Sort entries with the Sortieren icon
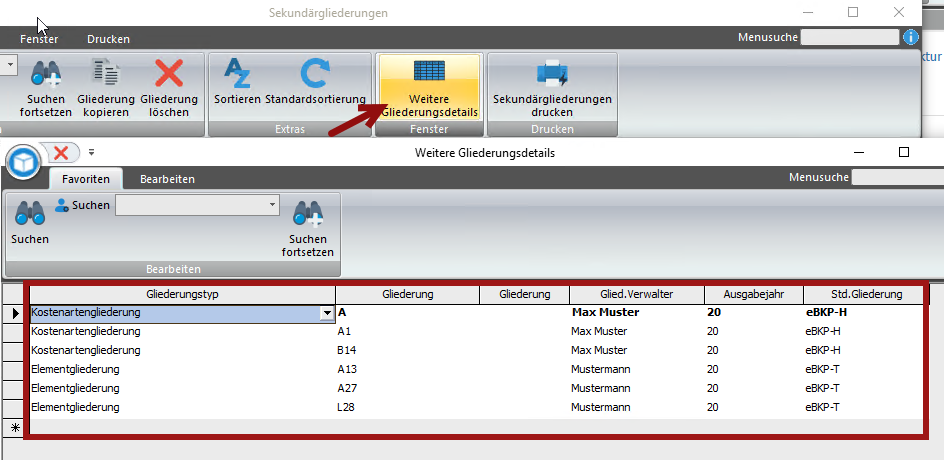Screen dimensions: 944x460 pos(237,76)
